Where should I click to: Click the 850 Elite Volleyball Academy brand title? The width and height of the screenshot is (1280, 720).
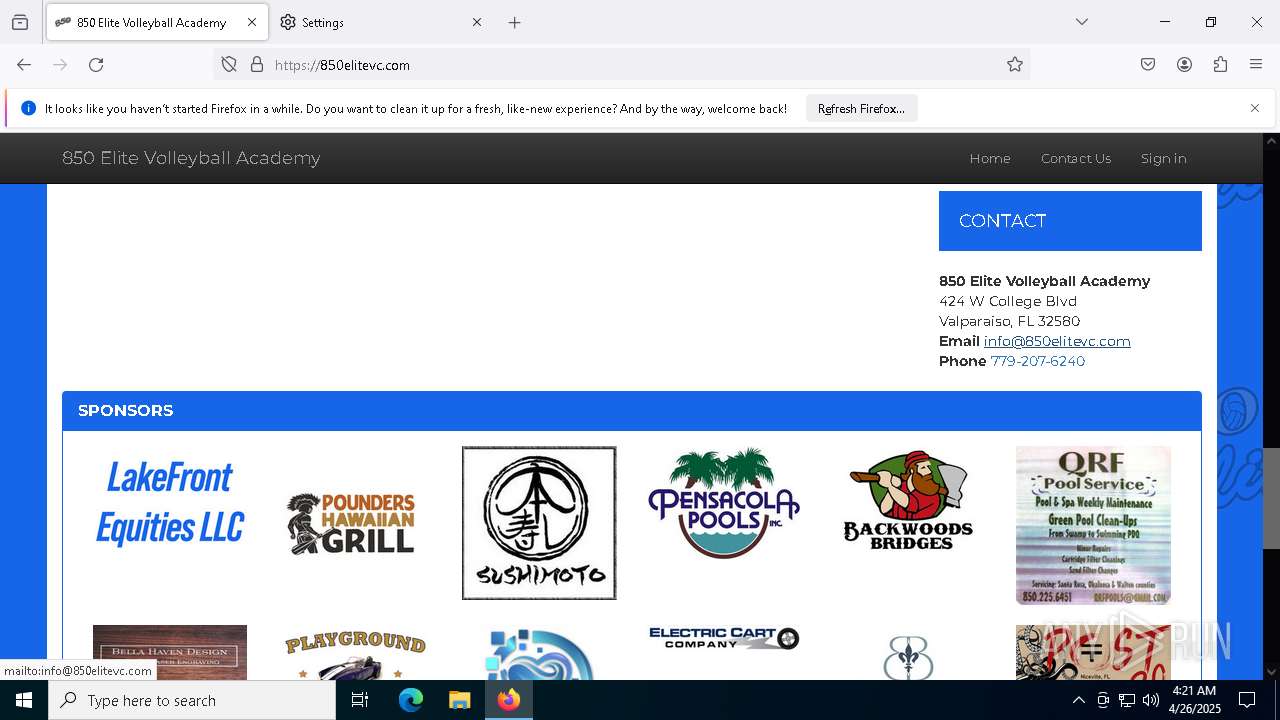coord(191,158)
